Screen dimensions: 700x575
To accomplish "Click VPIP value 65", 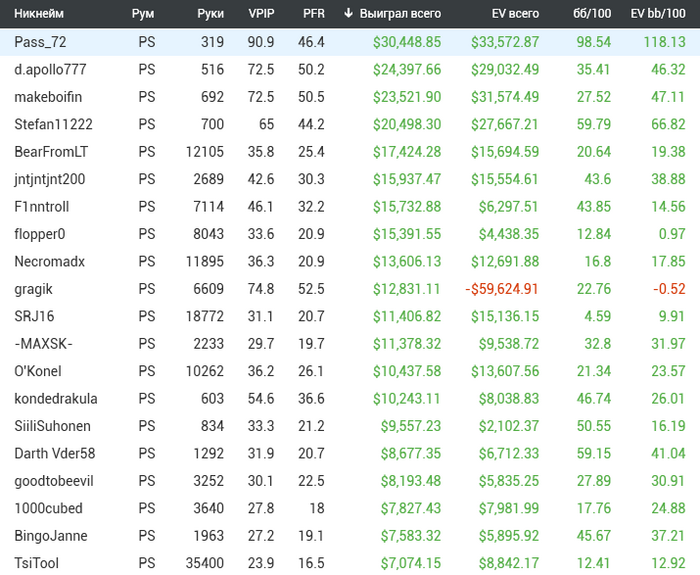I will point(267,124).
